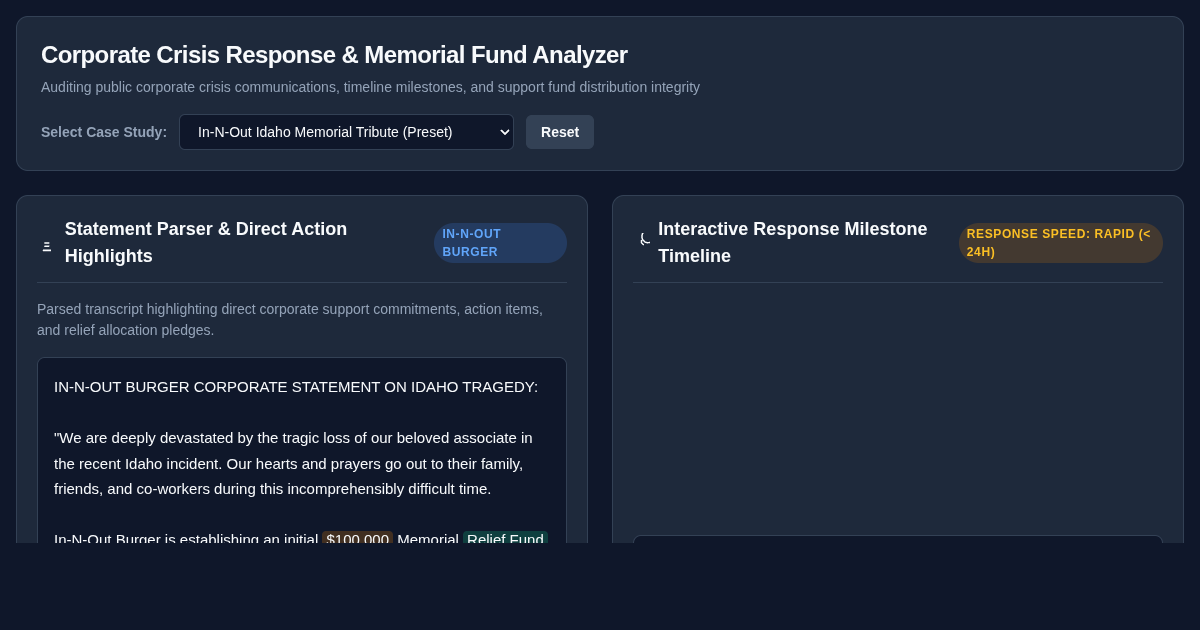Open the Select Case Study dropdown
The height and width of the screenshot is (630, 1200).
[x=346, y=132]
